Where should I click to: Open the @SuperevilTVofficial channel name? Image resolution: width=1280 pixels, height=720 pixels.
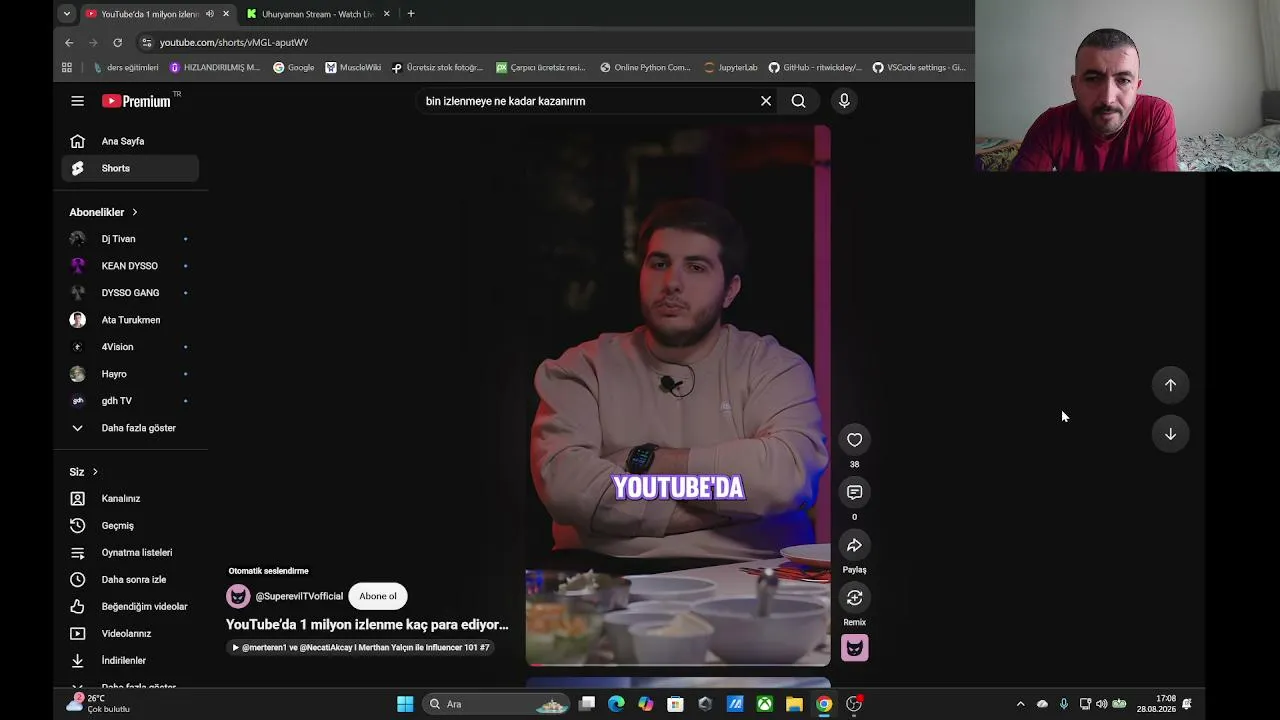299,596
